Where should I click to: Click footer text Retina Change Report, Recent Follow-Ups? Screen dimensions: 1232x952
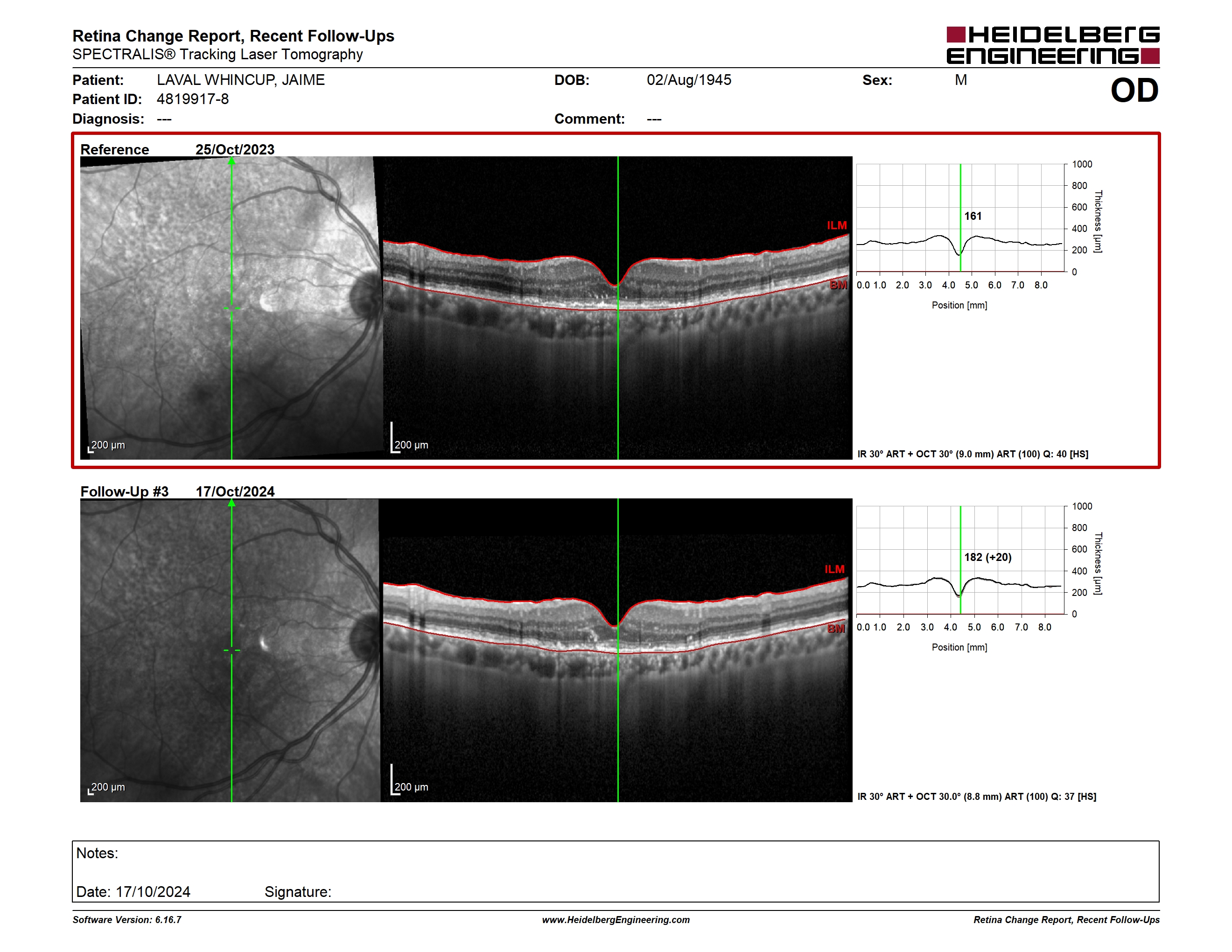(1067, 920)
